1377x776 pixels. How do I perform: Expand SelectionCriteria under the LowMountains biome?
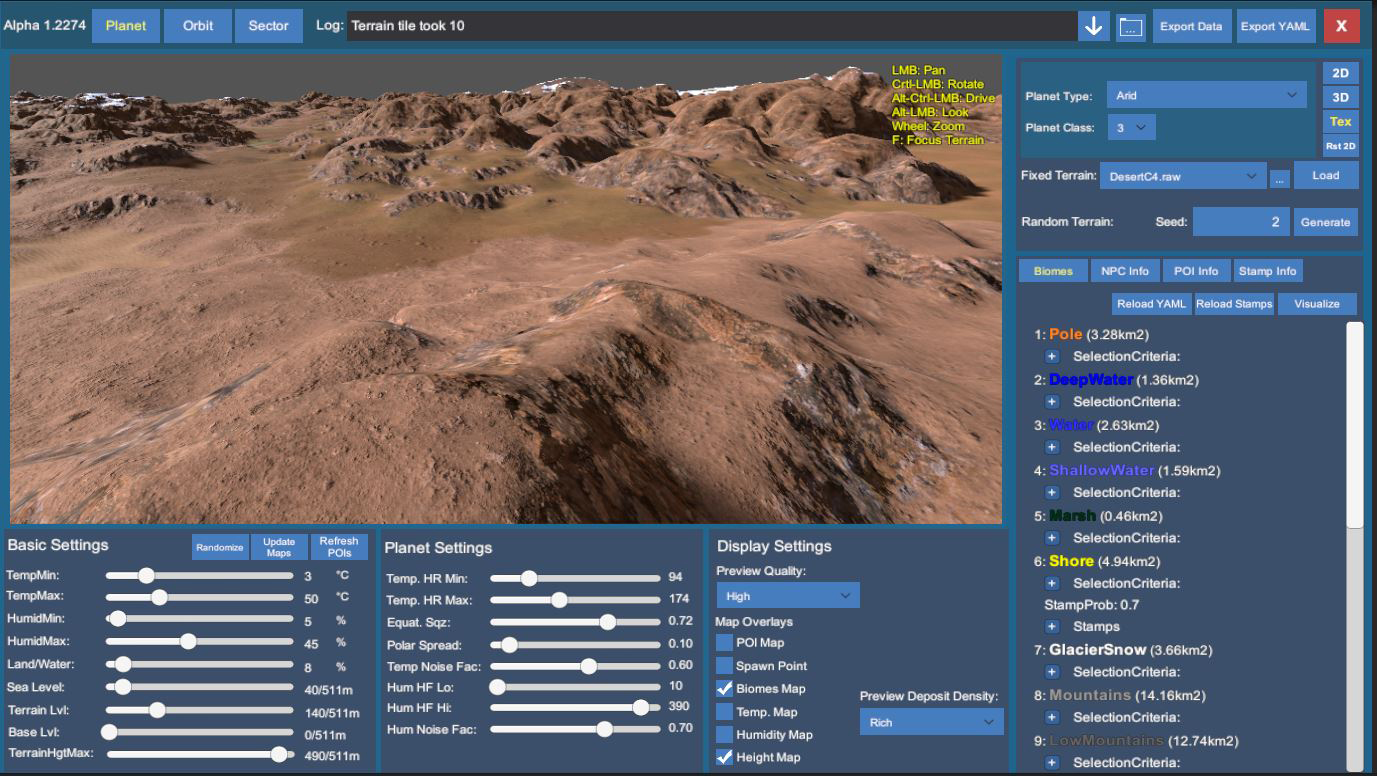coord(1052,763)
